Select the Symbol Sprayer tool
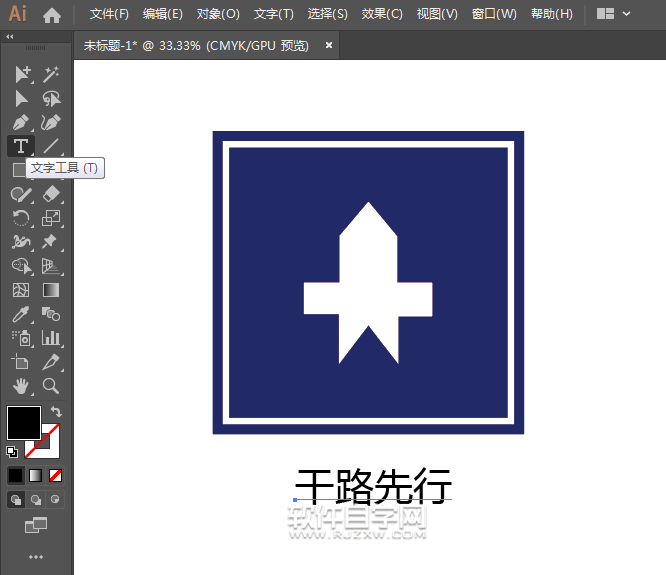Viewport: 666px width, 575px height. point(21,338)
